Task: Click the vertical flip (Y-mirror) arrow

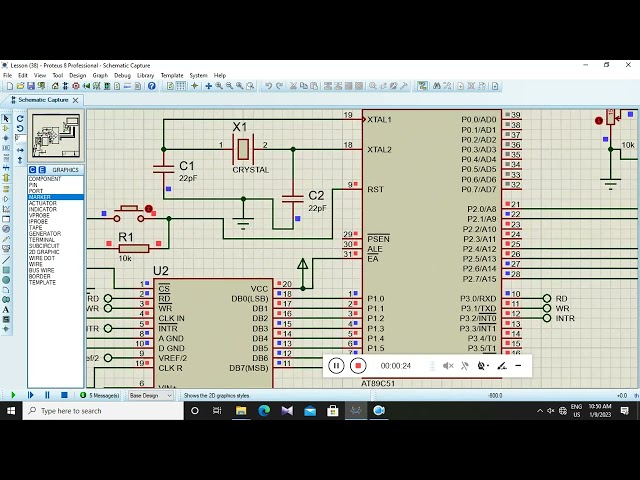Action: pyautogui.click(x=20, y=160)
